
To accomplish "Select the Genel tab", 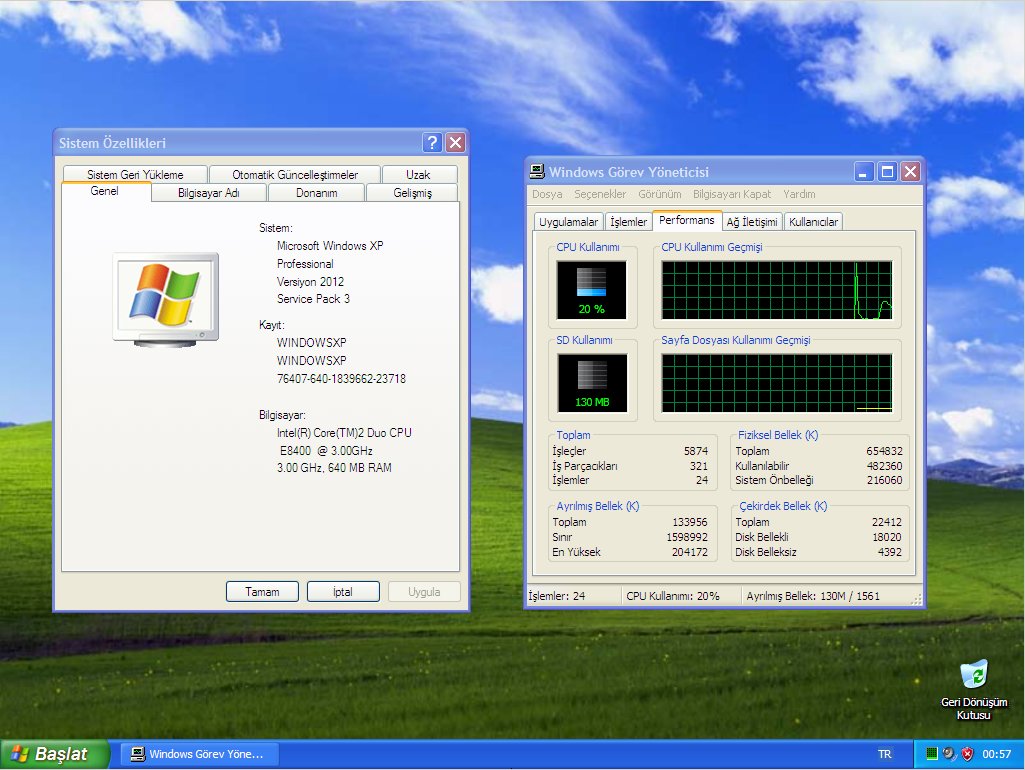I will [x=105, y=191].
